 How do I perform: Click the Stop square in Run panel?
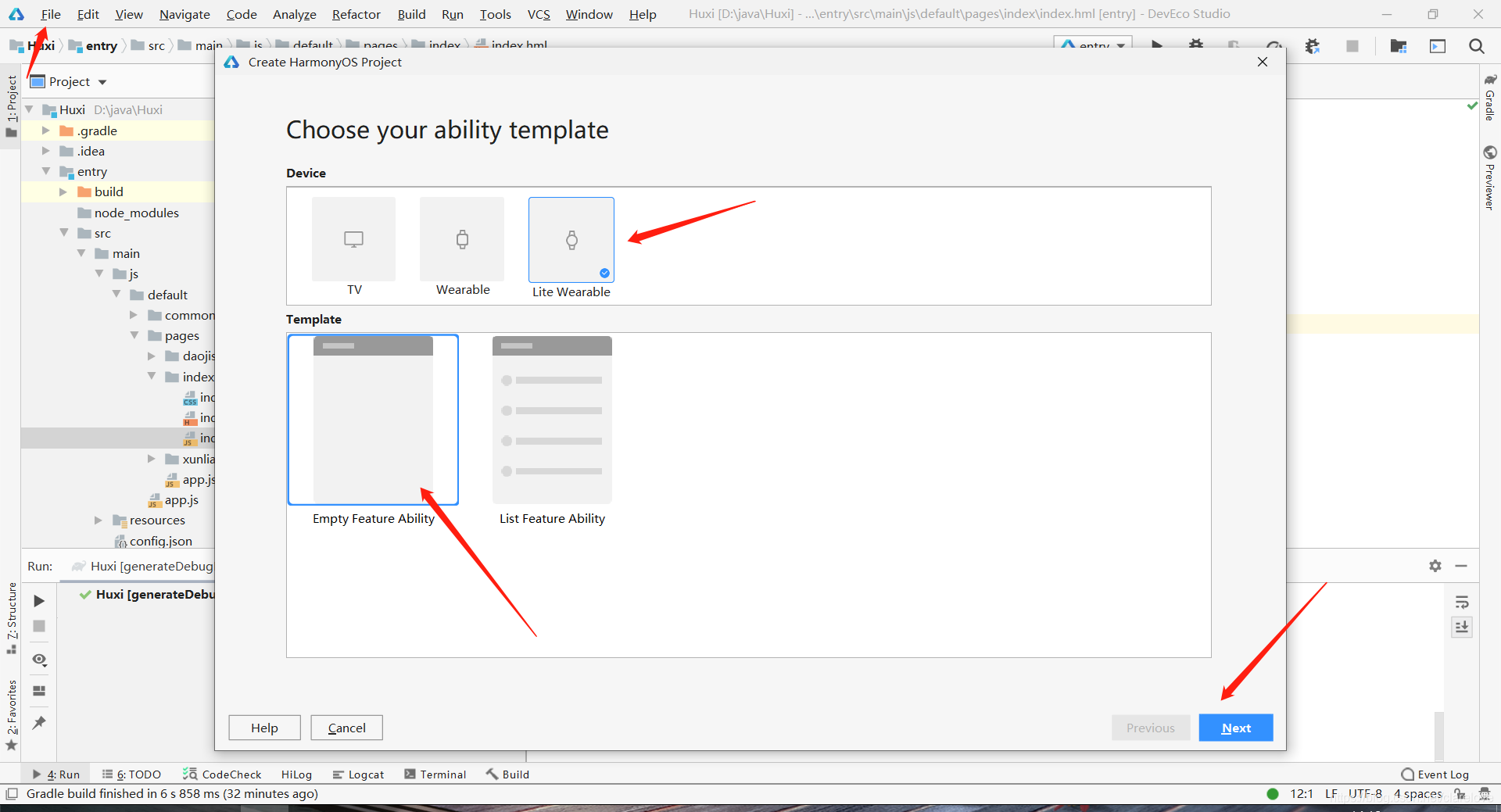(39, 626)
